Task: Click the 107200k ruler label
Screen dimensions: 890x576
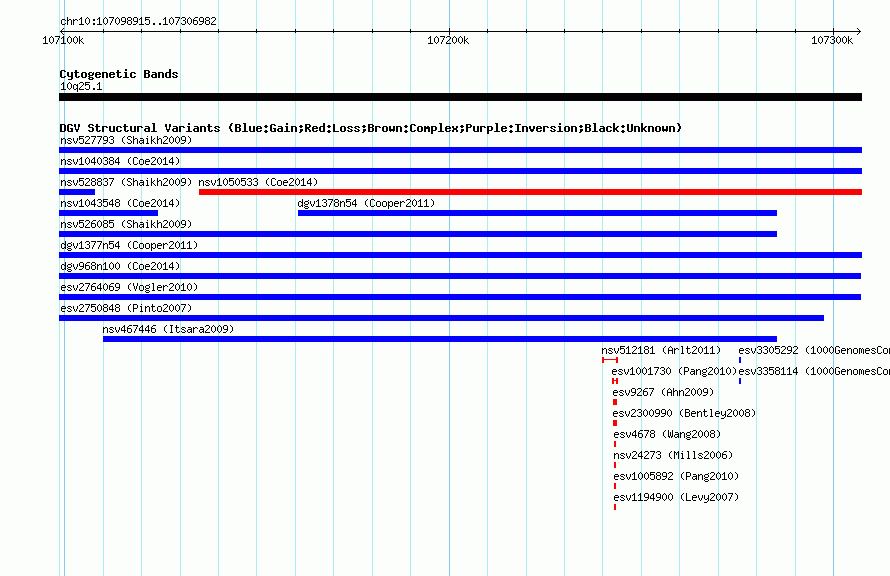Action: (x=448, y=40)
